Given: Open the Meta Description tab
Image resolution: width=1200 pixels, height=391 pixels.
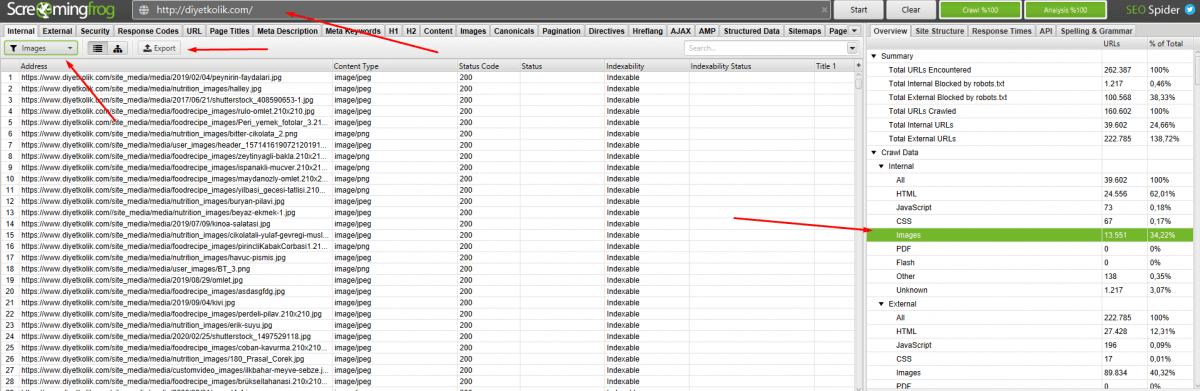Looking at the screenshot, I should (288, 31).
